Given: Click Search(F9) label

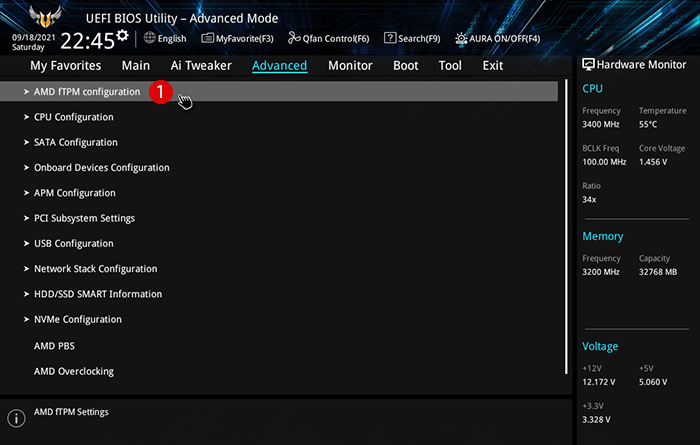Looking at the screenshot, I should pyautogui.click(x=419, y=39).
